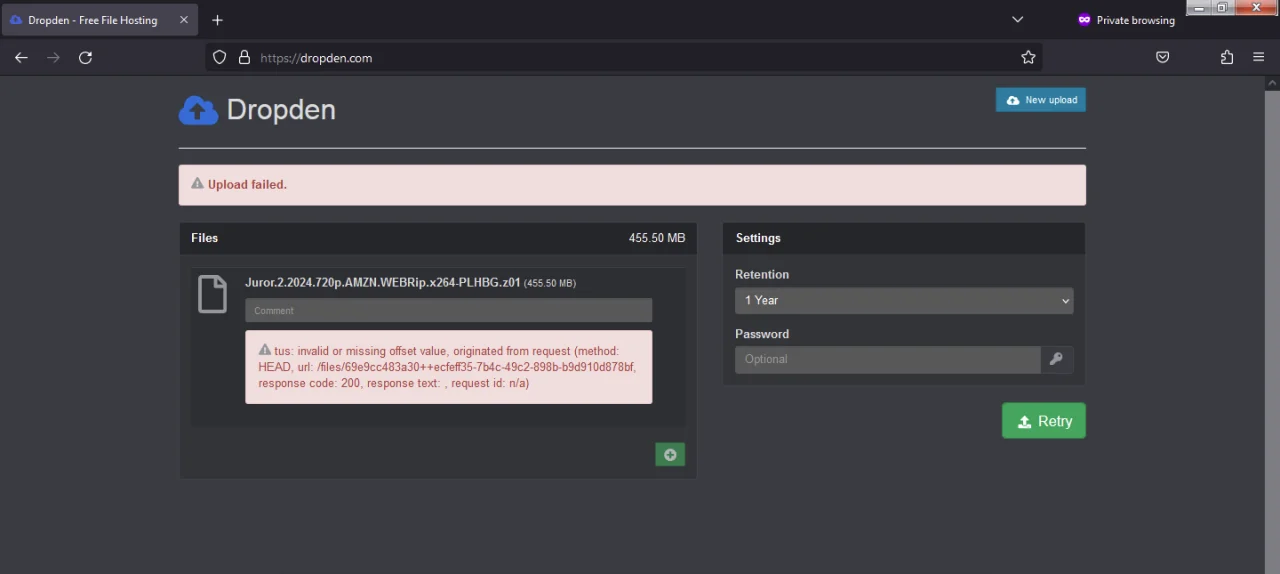
Task: Open the Pocket save icon in toolbar
Action: point(1162,58)
